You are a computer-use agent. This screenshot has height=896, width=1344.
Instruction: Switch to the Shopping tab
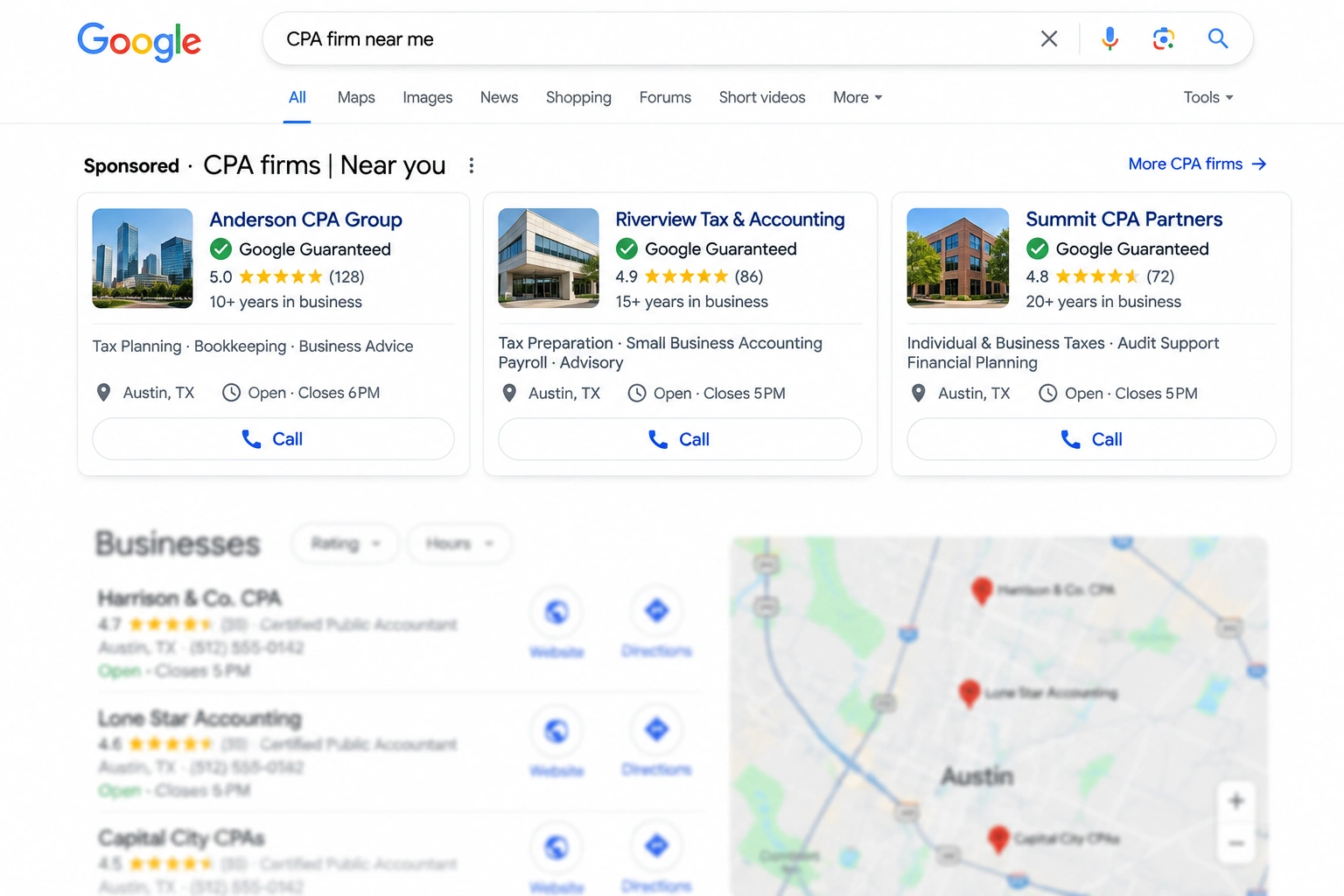point(578,97)
